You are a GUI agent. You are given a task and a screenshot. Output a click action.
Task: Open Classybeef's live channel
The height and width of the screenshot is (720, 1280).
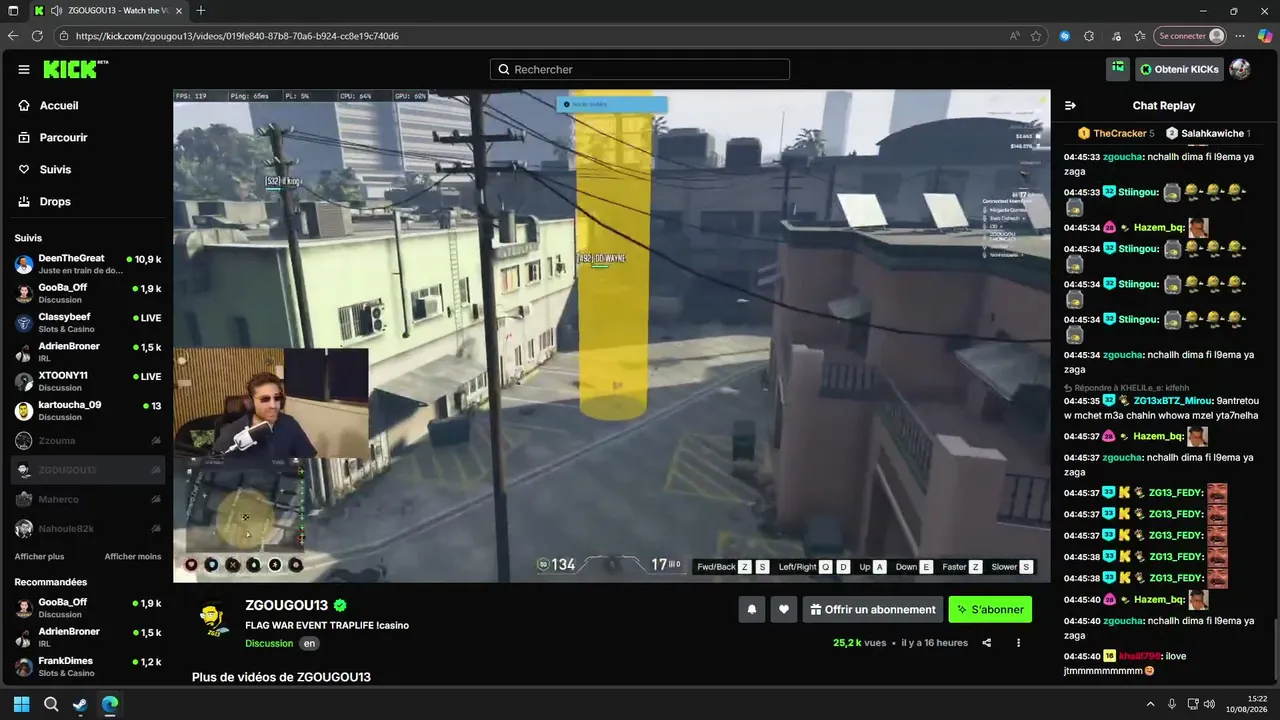88,323
